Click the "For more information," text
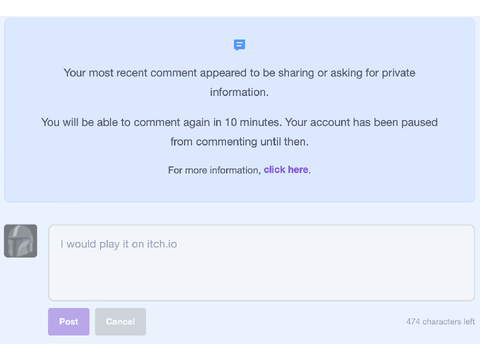The image size is (480, 360). pyautogui.click(x=214, y=170)
